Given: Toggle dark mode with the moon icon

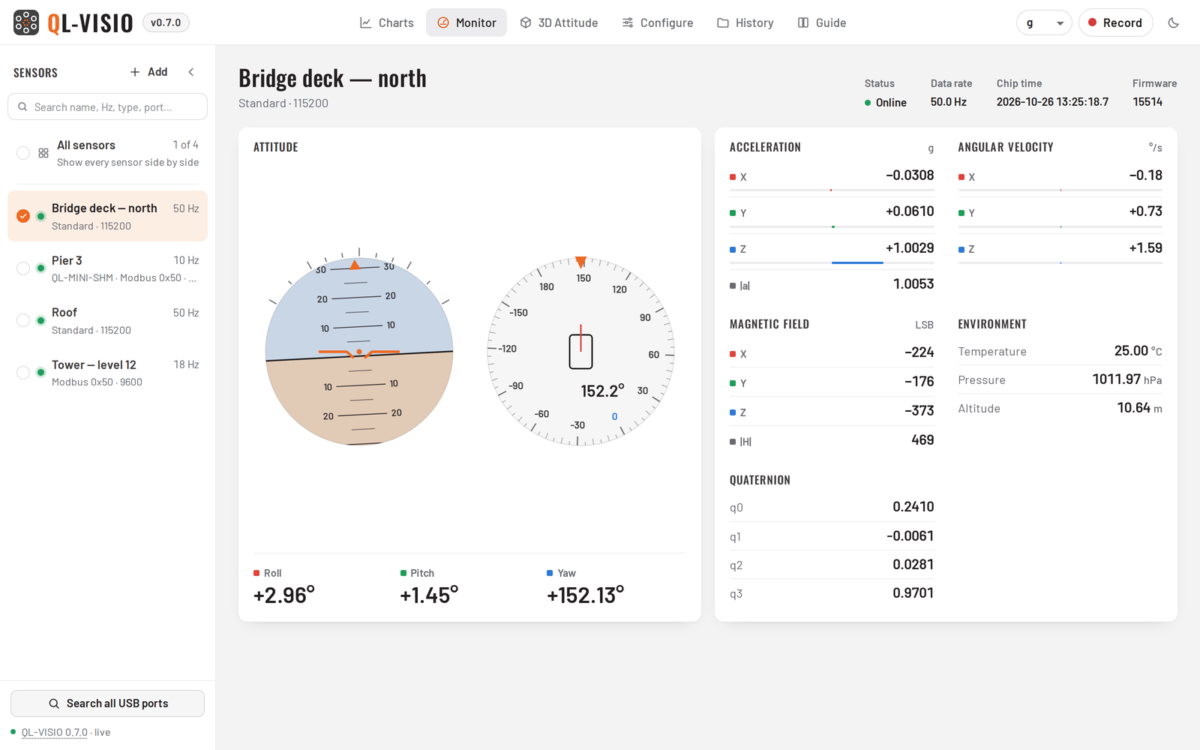Looking at the screenshot, I should (1174, 23).
